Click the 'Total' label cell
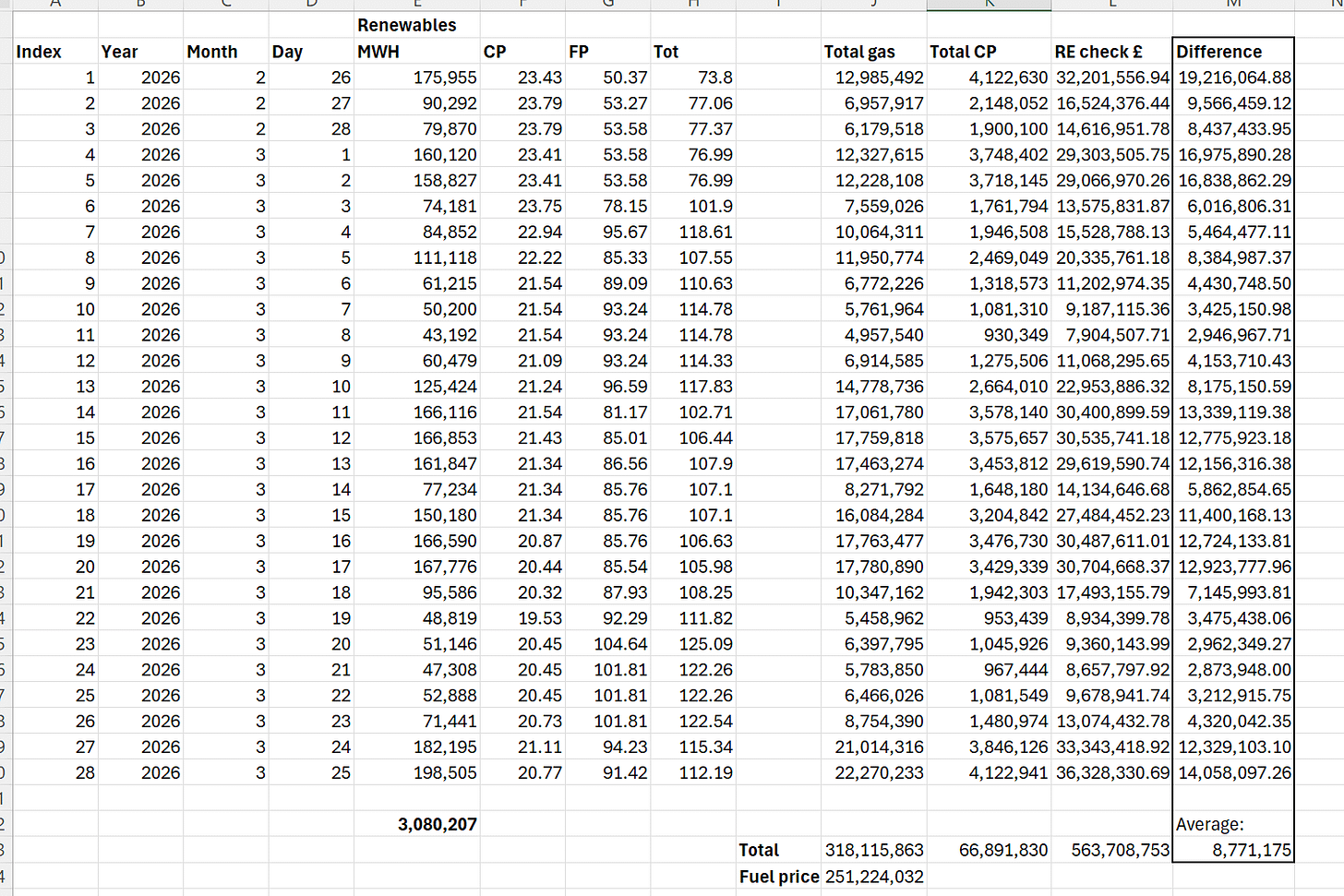The width and height of the screenshot is (1344, 896). point(778,850)
